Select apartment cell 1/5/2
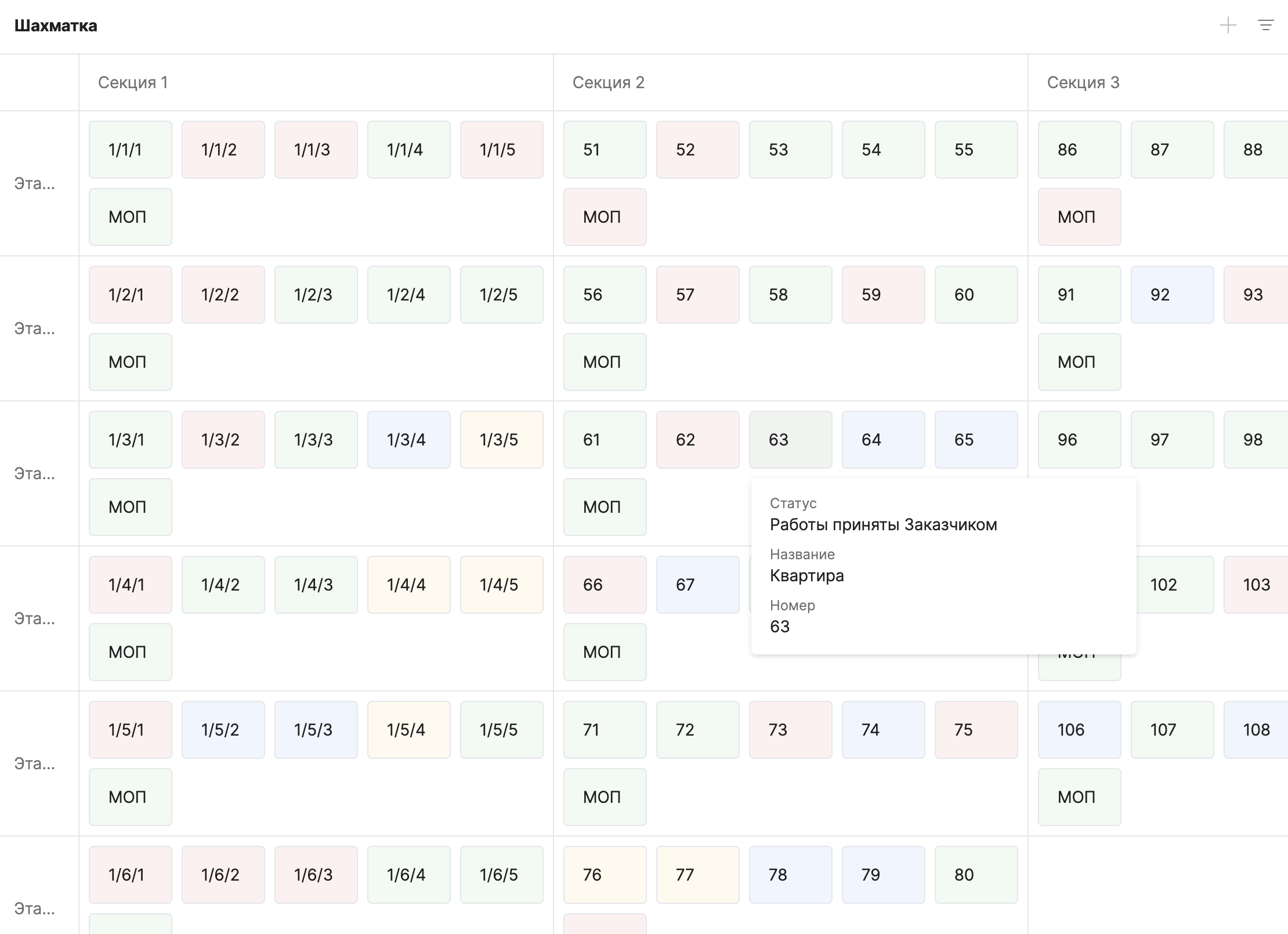This screenshot has height=934, width=1288. pos(223,730)
